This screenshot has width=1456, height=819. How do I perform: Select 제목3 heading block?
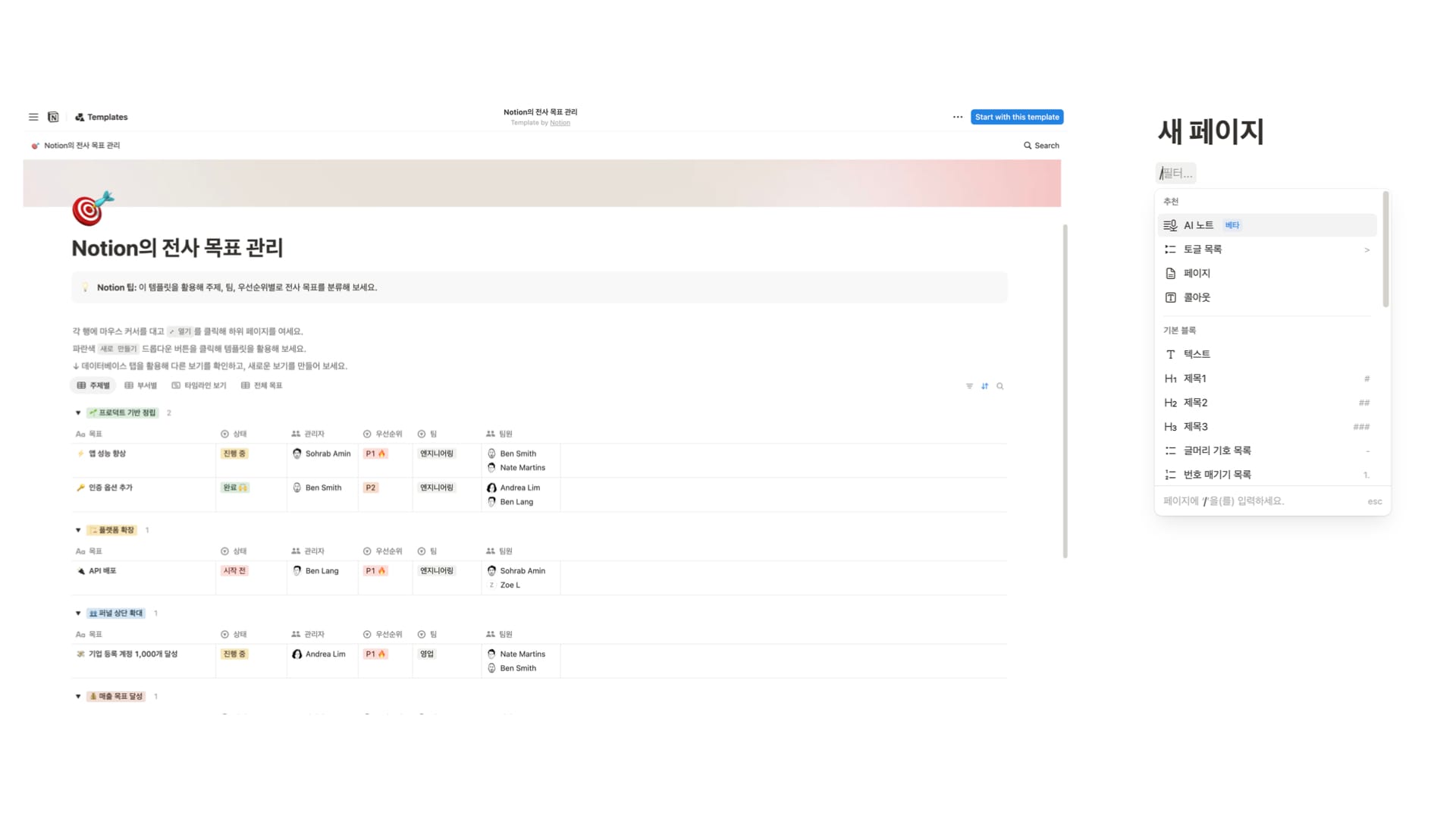point(1267,426)
